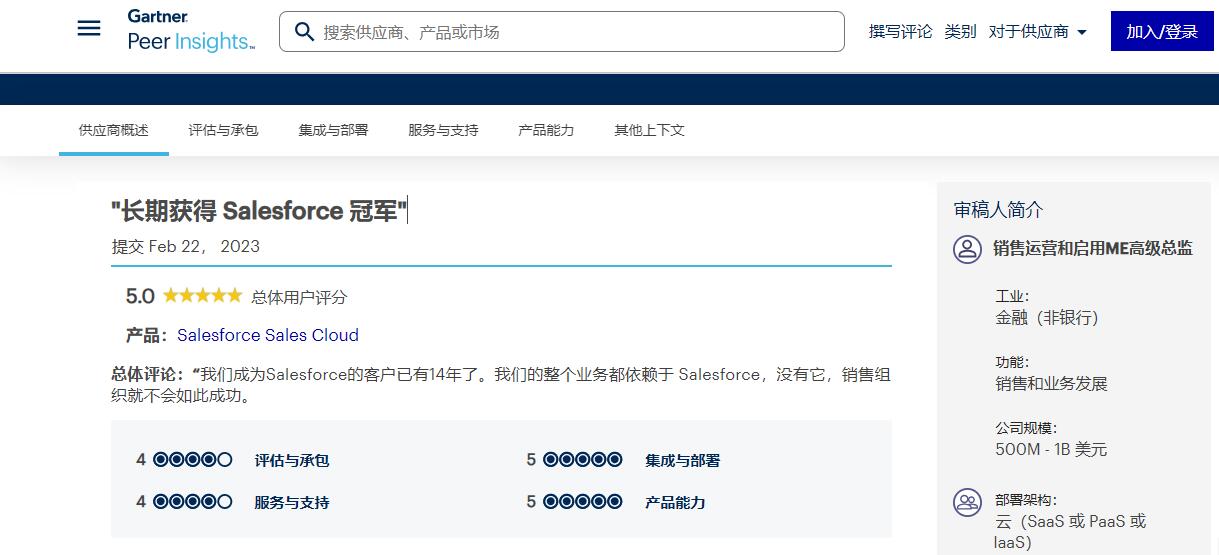Open the hamburger navigation menu
Viewport: 1219px width, 555px height.
click(x=89, y=28)
